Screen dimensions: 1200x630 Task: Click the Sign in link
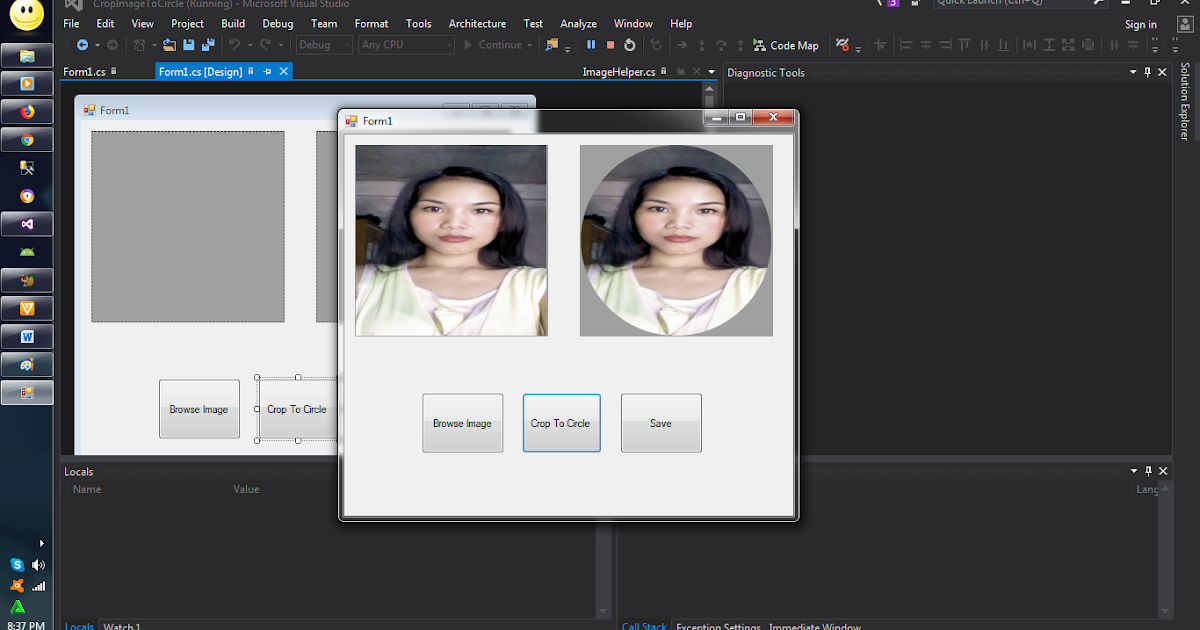1141,25
